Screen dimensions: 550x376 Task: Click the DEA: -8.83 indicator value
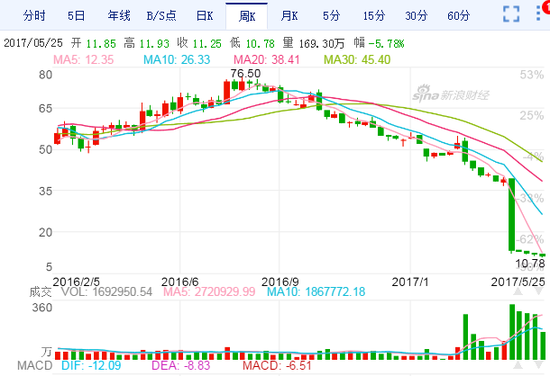pyautogui.click(x=181, y=365)
